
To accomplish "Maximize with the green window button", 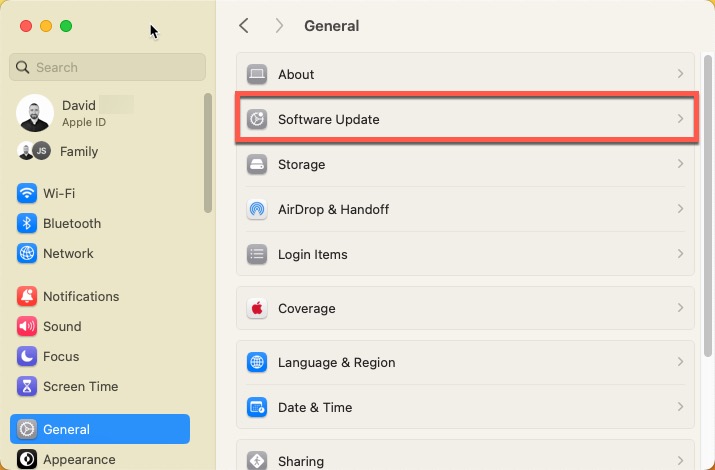I will (x=66, y=26).
